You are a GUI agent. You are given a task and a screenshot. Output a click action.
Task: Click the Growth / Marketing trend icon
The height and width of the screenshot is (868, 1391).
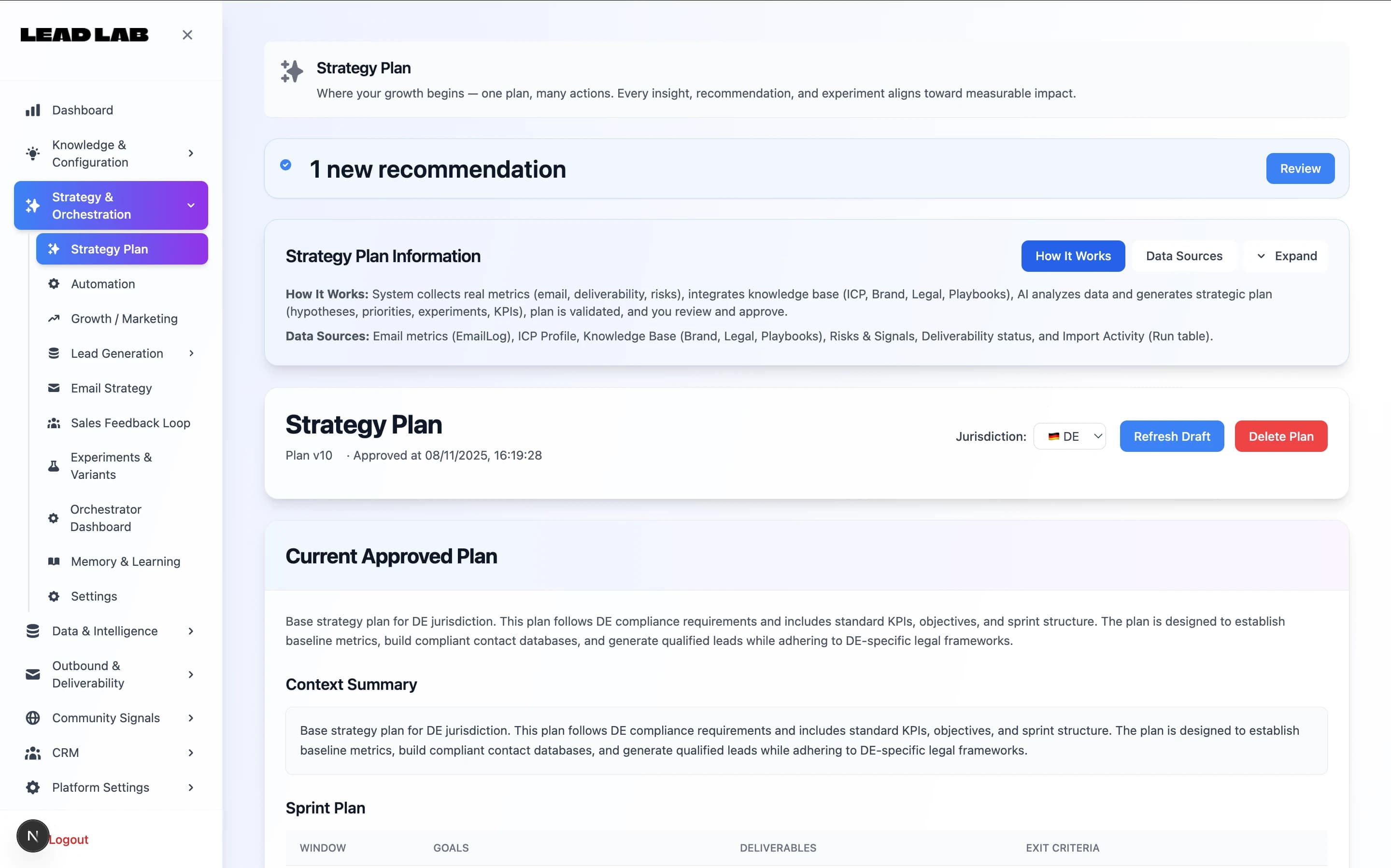click(54, 319)
